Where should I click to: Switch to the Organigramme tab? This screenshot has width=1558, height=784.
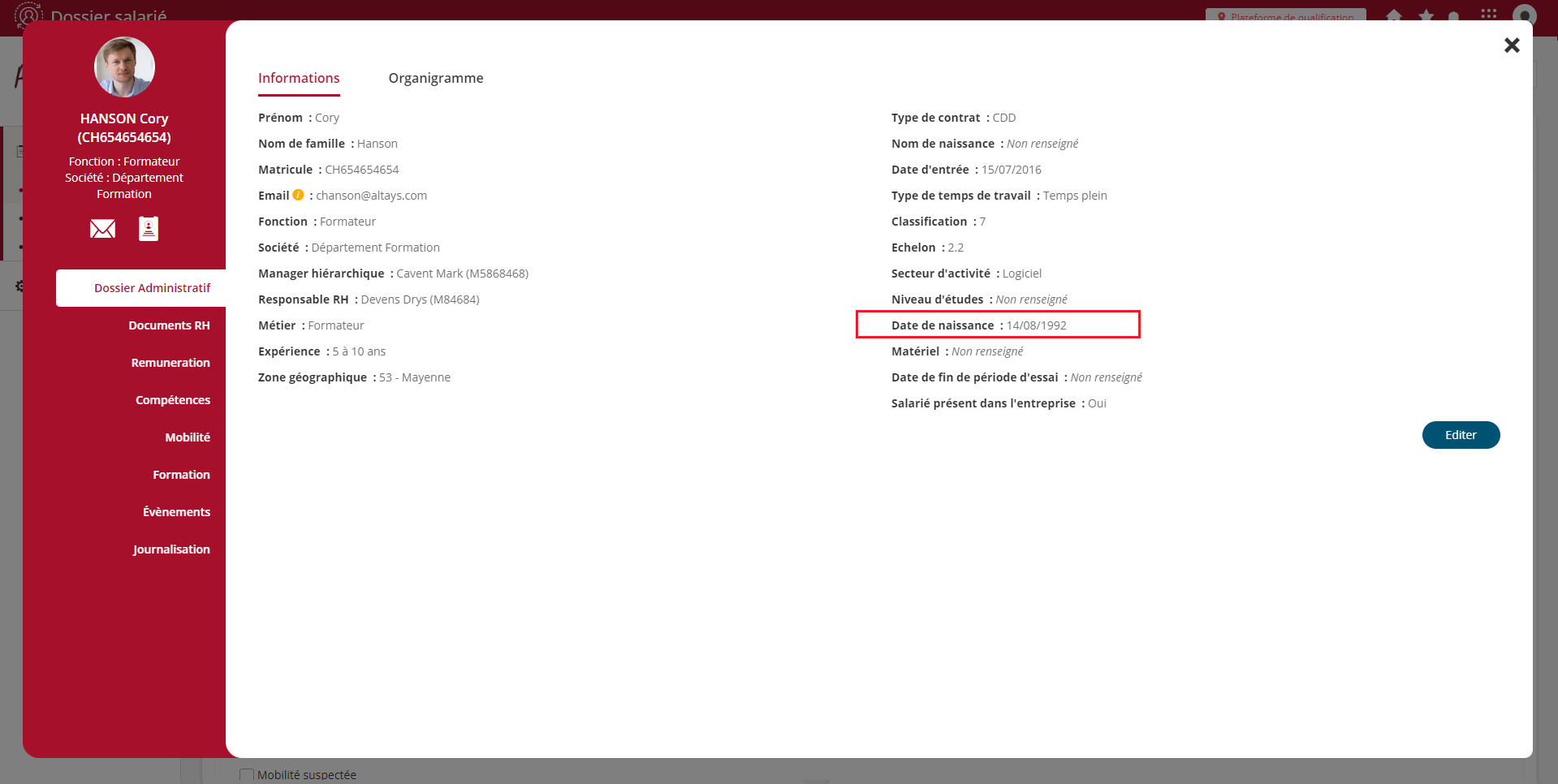435,78
